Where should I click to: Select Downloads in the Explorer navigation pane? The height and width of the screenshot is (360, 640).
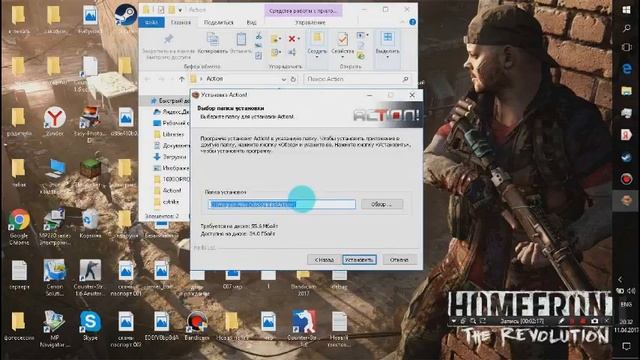point(170,157)
